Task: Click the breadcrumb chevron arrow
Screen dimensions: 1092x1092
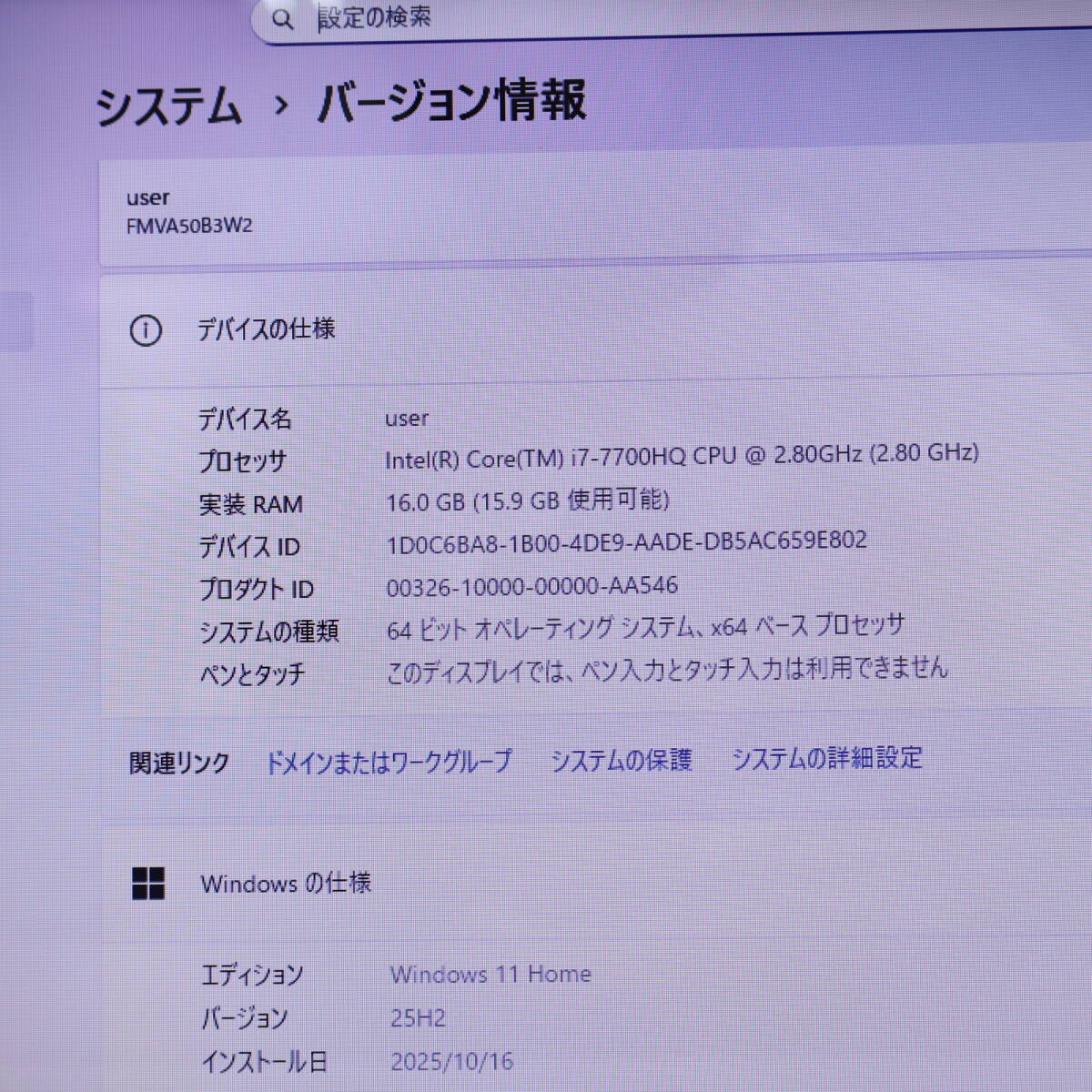Action: click(281, 106)
